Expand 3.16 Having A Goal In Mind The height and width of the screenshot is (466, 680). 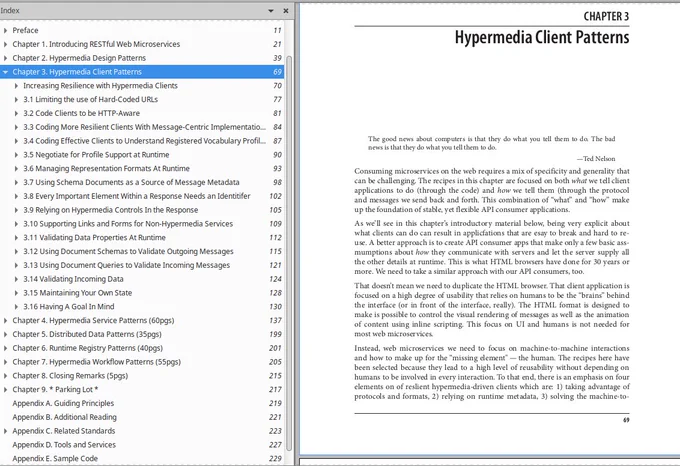pyautogui.click(x=16, y=307)
